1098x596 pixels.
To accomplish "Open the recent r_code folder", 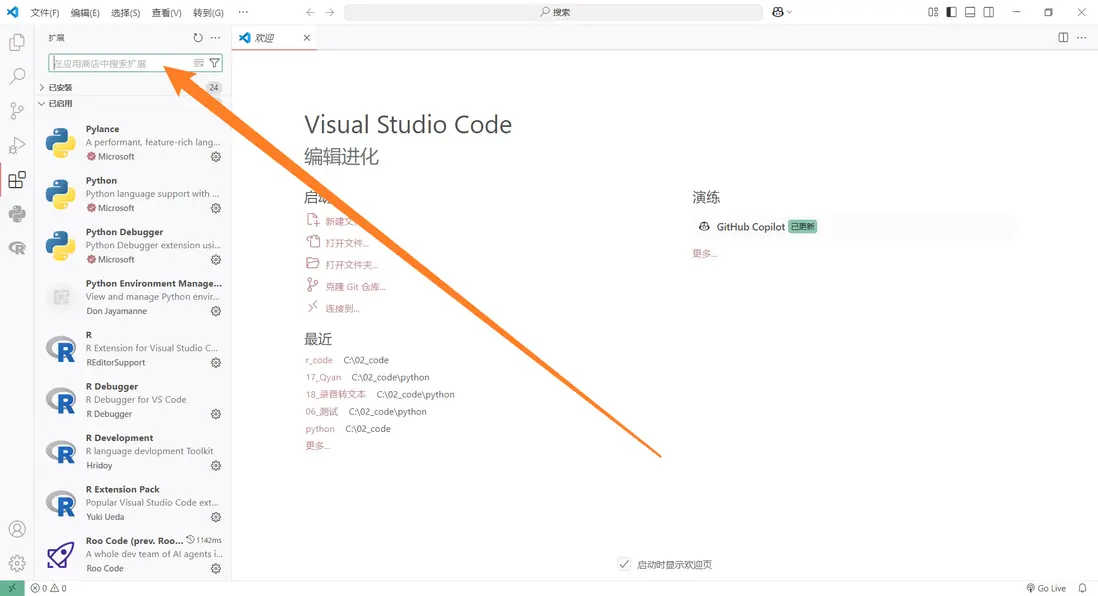I will click(319, 360).
